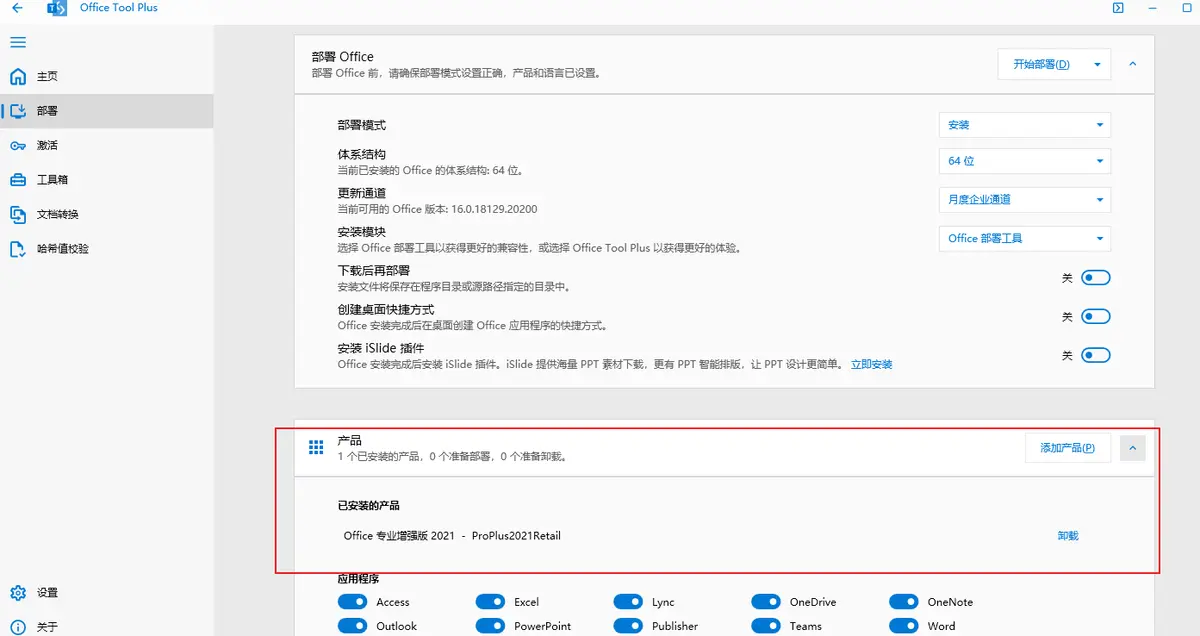The image size is (1200, 636).
Task: Click the back arrow icon
Action: (17, 8)
